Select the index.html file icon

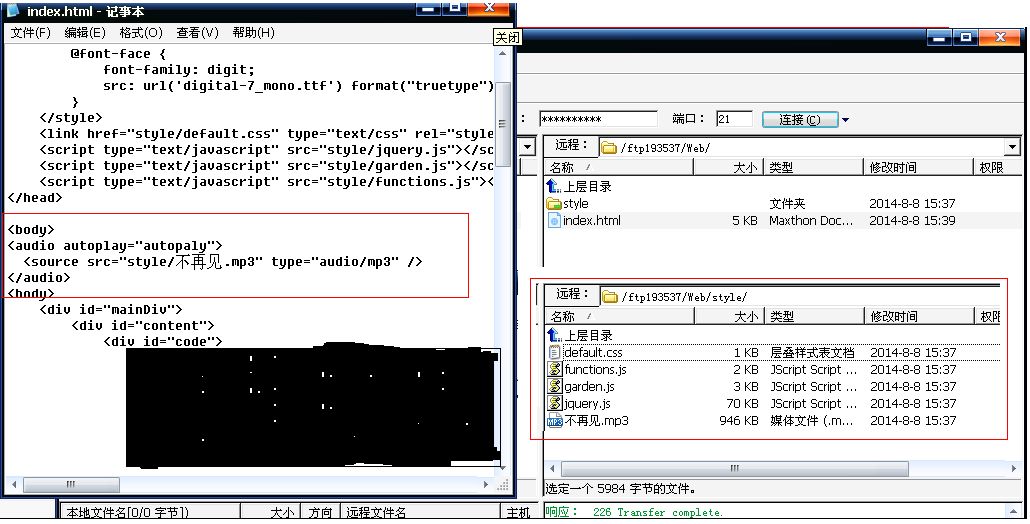coord(554,221)
